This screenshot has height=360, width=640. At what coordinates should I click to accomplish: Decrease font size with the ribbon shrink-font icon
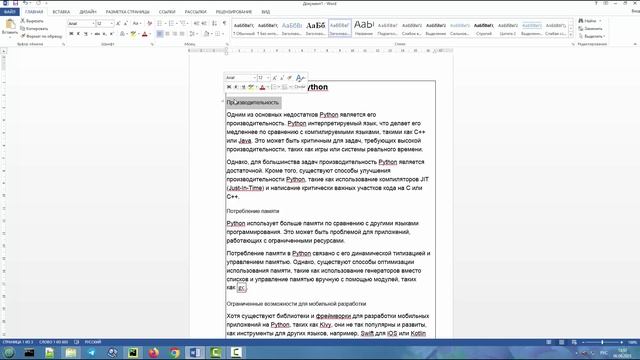click(x=125, y=24)
